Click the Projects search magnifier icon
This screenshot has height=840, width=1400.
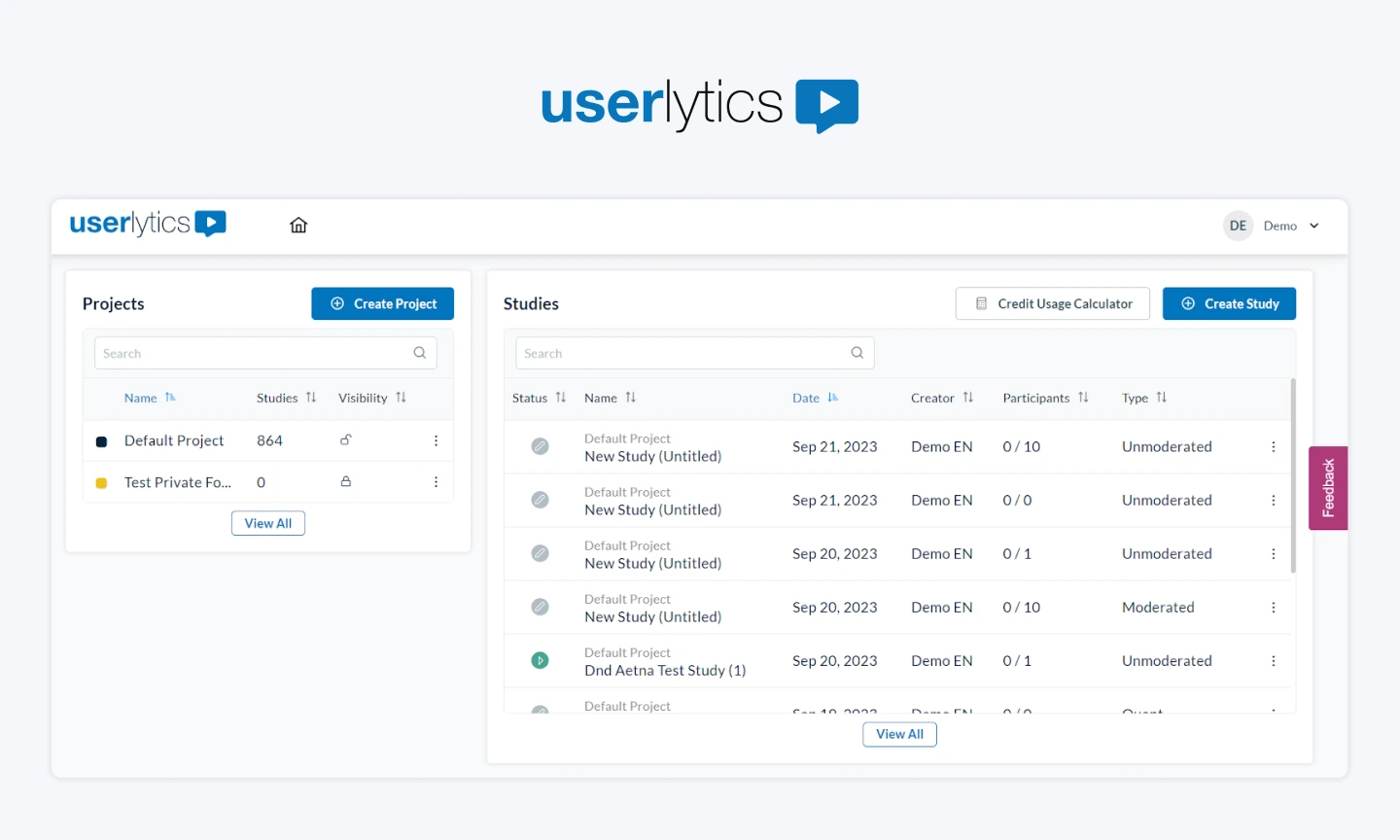pos(420,353)
